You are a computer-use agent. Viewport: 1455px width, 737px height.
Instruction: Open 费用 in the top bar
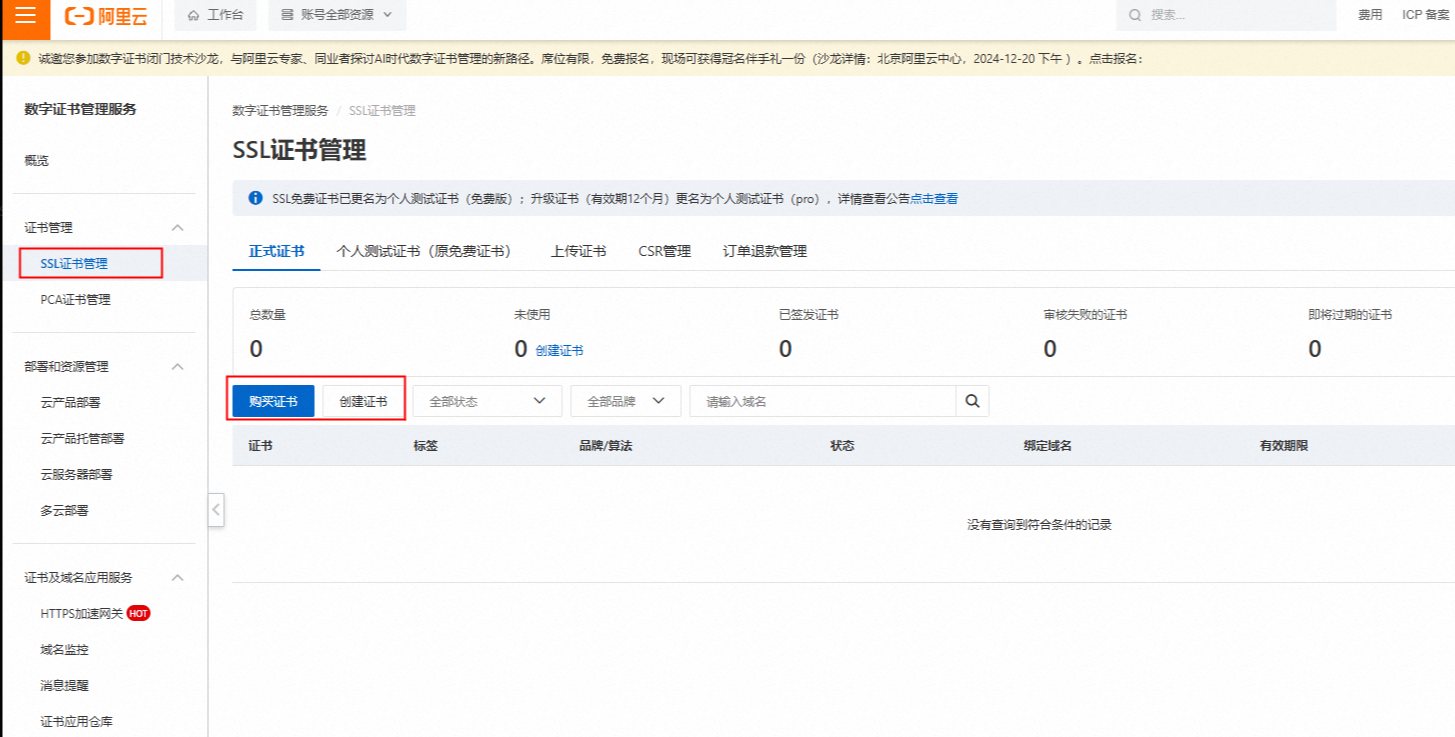click(1370, 15)
